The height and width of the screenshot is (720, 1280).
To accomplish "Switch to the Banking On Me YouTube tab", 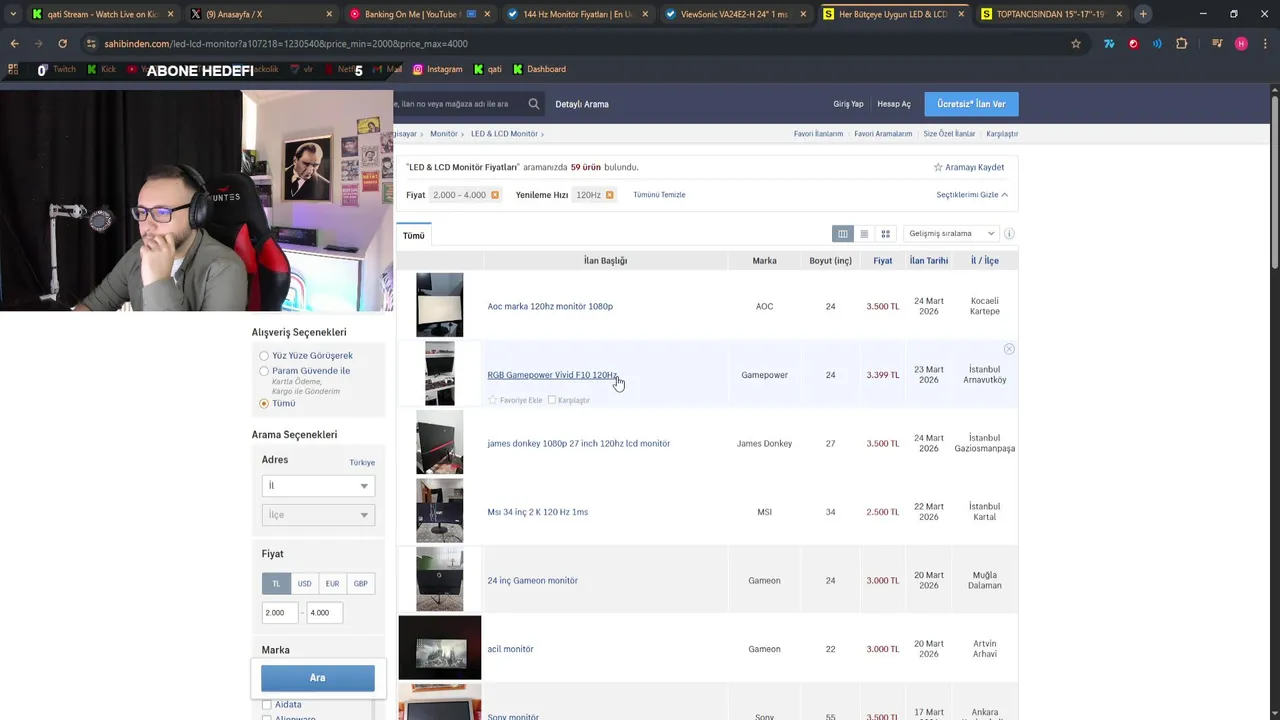I will click(x=418, y=14).
